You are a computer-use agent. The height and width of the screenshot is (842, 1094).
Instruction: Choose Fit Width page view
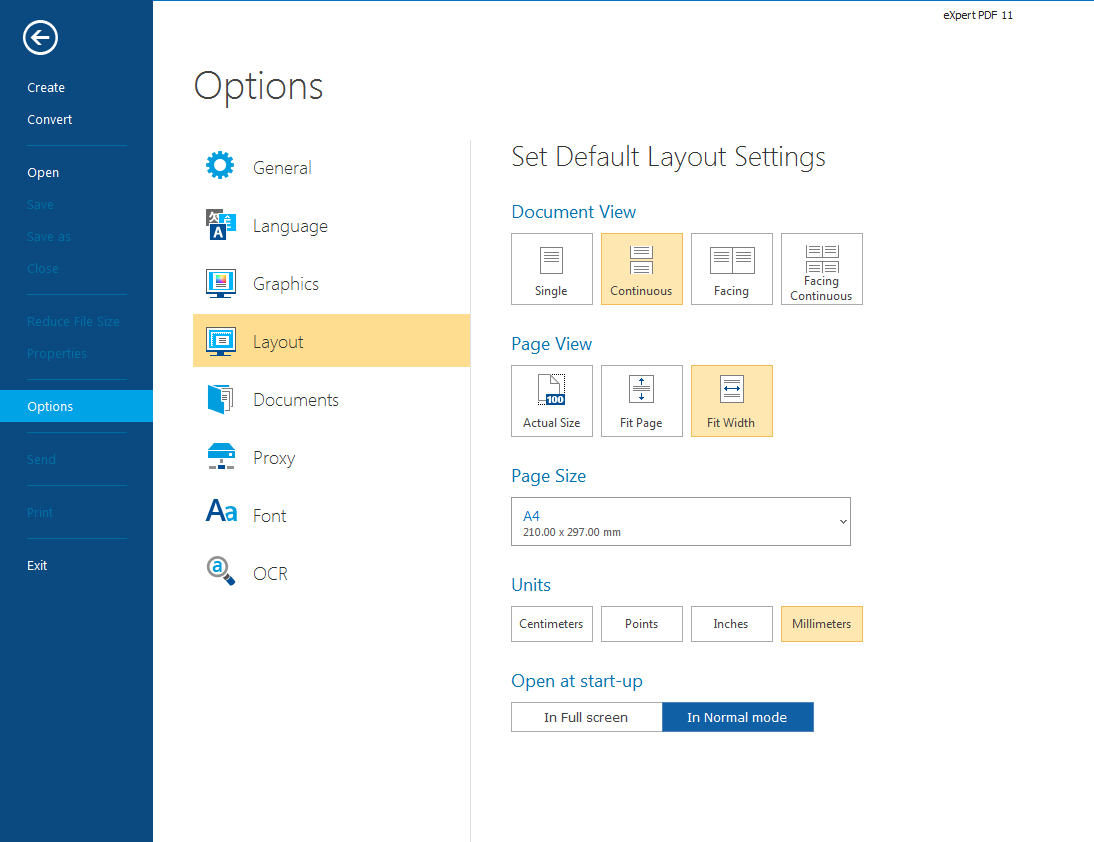732,401
